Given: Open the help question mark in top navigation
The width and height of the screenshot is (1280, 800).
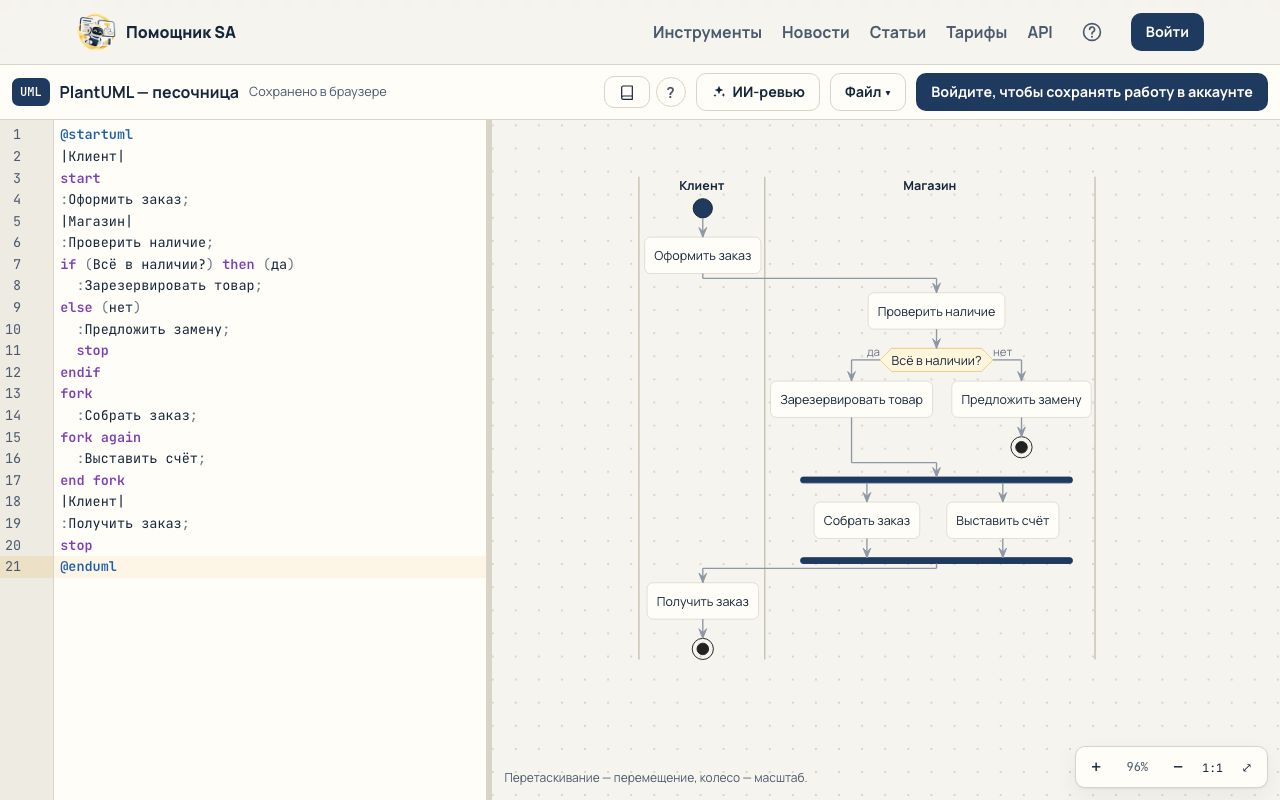Looking at the screenshot, I should pyautogui.click(x=1092, y=32).
